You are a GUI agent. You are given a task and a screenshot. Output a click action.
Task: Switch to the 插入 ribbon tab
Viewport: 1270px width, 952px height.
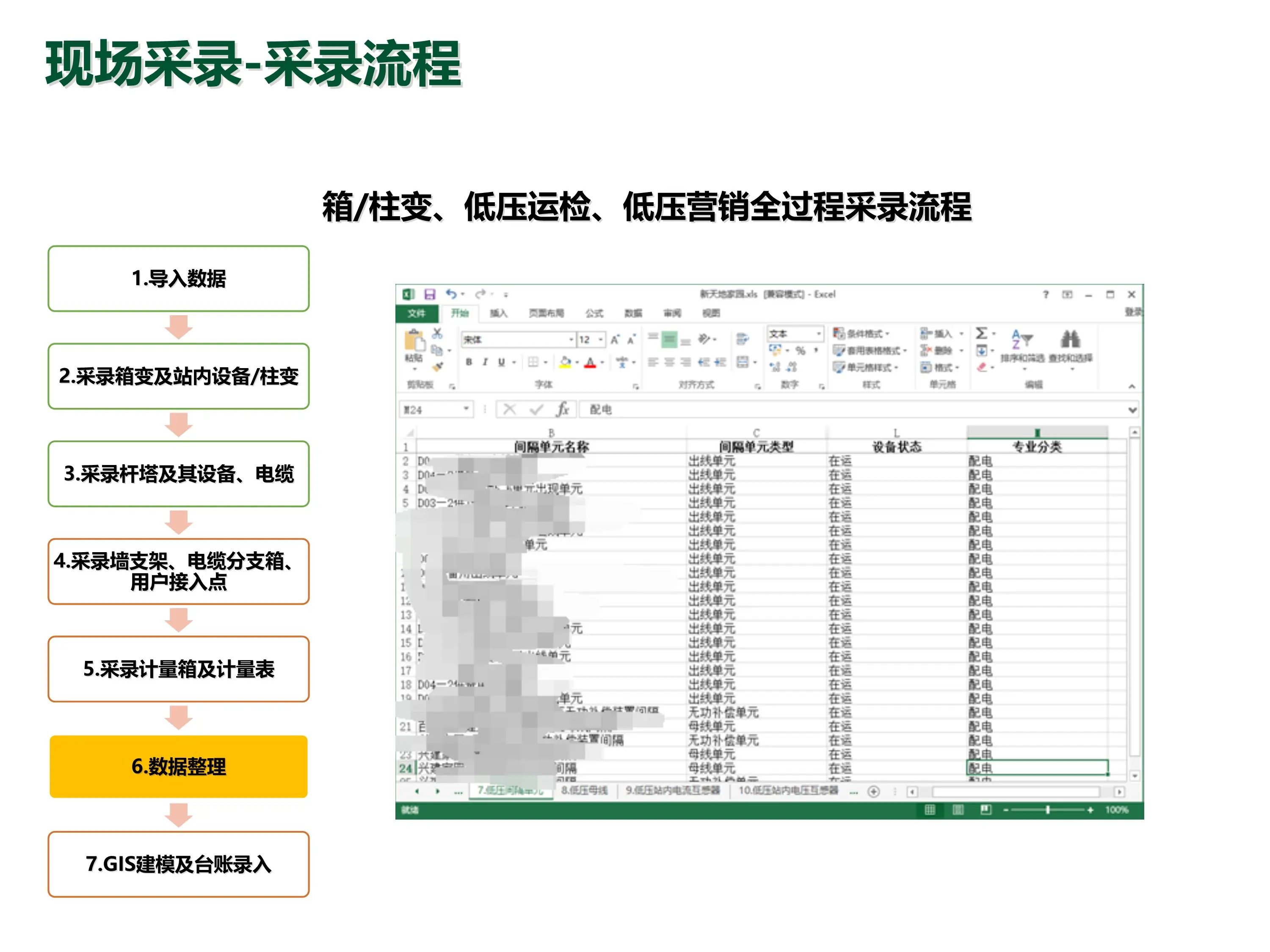pos(498,314)
